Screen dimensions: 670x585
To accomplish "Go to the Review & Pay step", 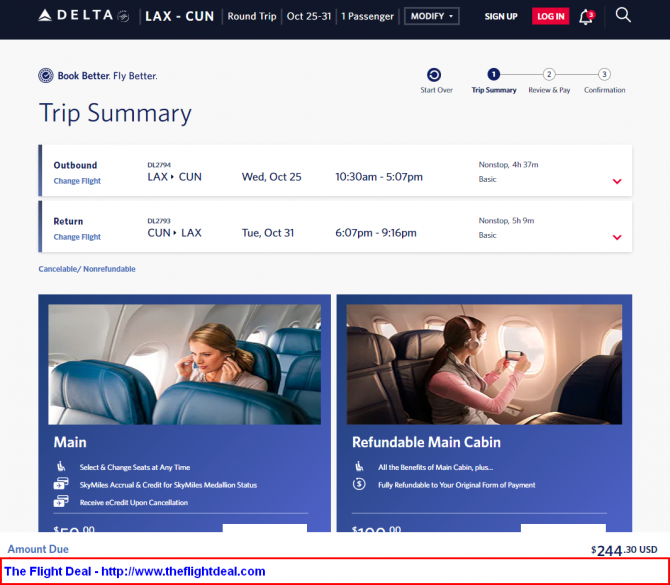I will coord(549,75).
